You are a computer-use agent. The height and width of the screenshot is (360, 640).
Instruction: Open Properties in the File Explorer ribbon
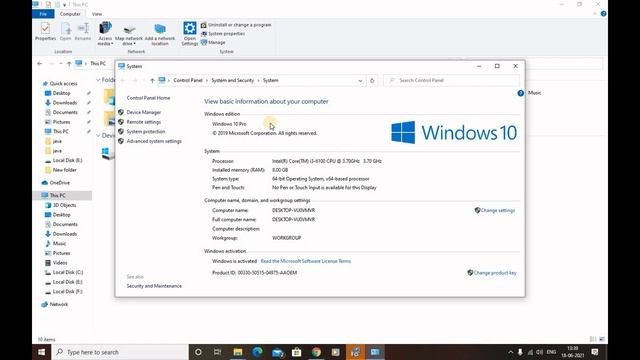point(45,32)
